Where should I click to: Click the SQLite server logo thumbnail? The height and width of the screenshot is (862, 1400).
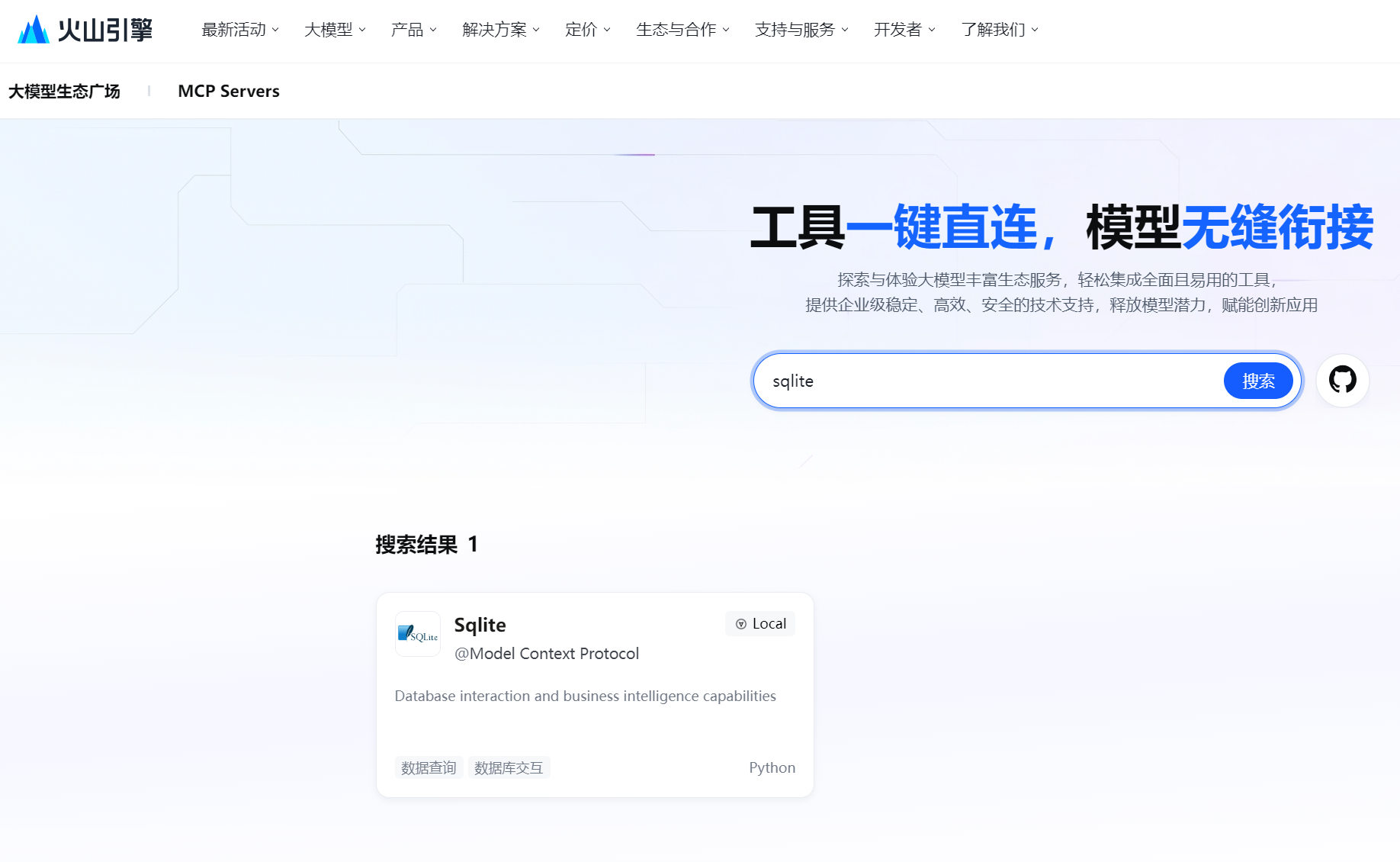[x=417, y=634]
